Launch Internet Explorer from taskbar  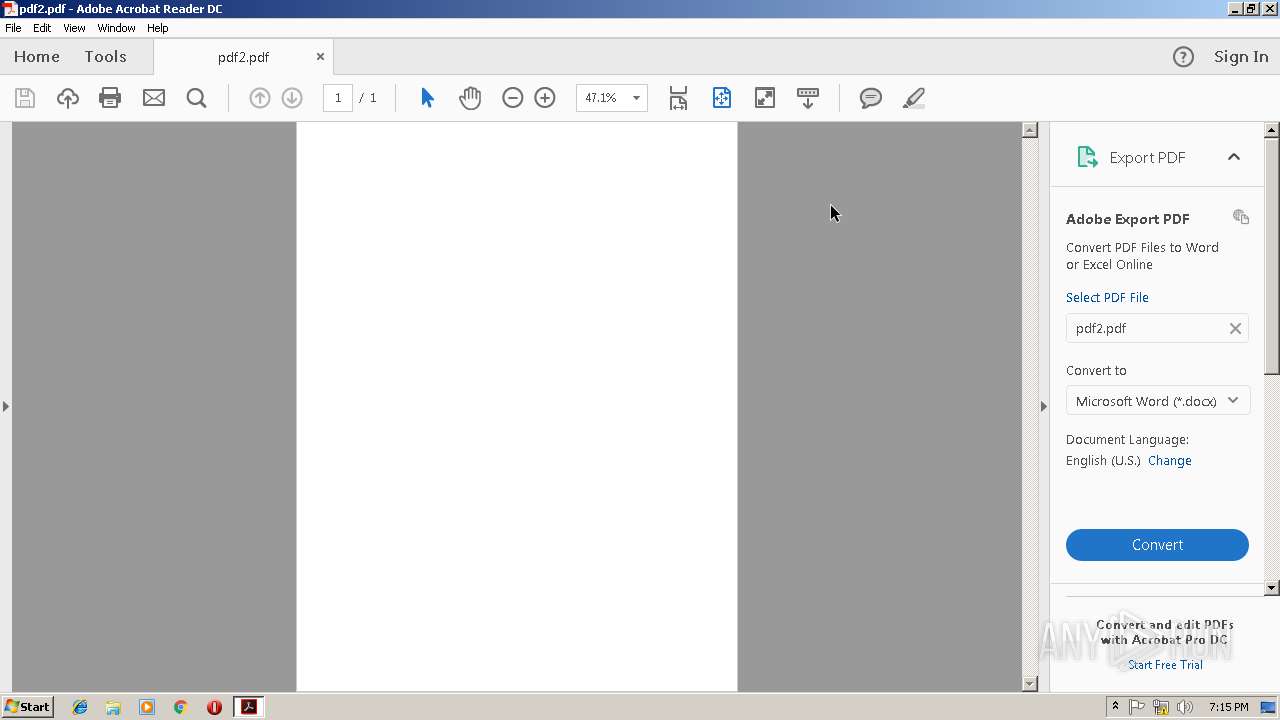80,707
